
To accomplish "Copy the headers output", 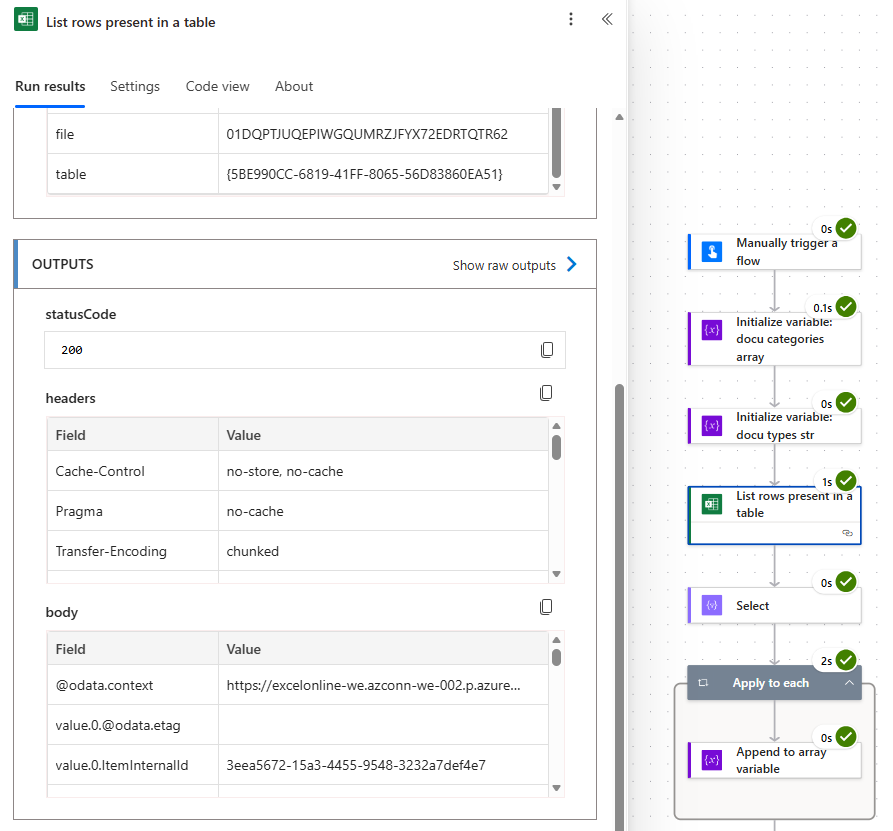I will pyautogui.click(x=546, y=393).
